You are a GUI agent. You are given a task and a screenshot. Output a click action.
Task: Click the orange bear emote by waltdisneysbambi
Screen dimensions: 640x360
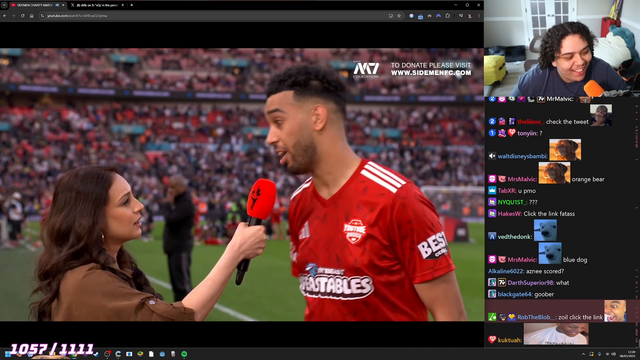coord(564,150)
